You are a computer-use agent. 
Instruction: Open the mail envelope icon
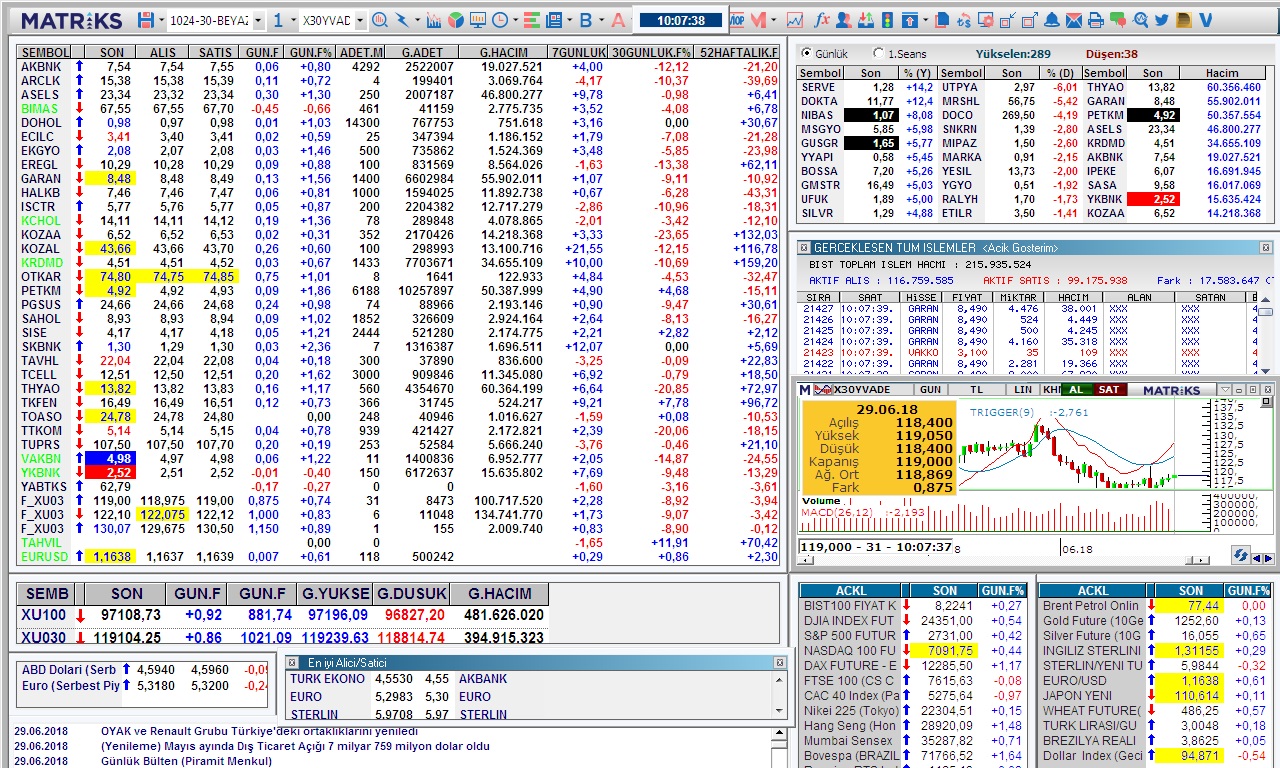1074,20
